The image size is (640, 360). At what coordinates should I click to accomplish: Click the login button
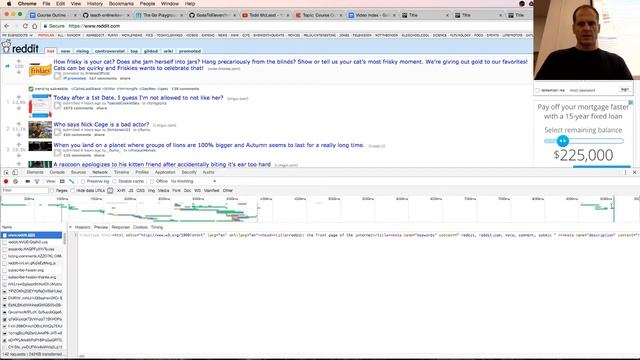pyautogui.click(x=624, y=89)
